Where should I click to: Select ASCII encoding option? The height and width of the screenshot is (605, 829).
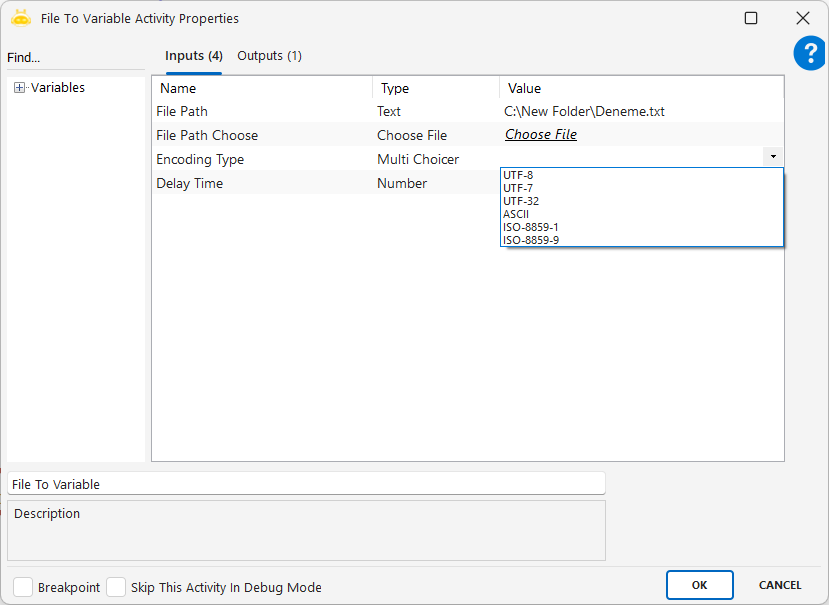(516, 214)
